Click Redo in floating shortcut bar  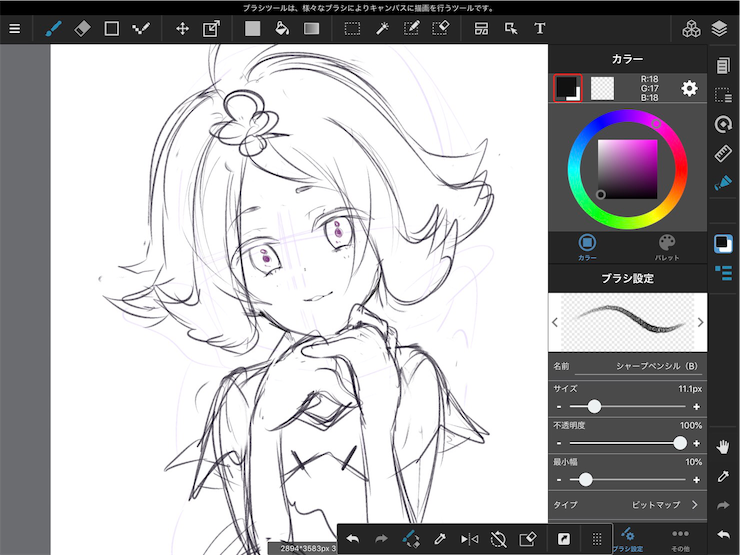pyautogui.click(x=381, y=538)
